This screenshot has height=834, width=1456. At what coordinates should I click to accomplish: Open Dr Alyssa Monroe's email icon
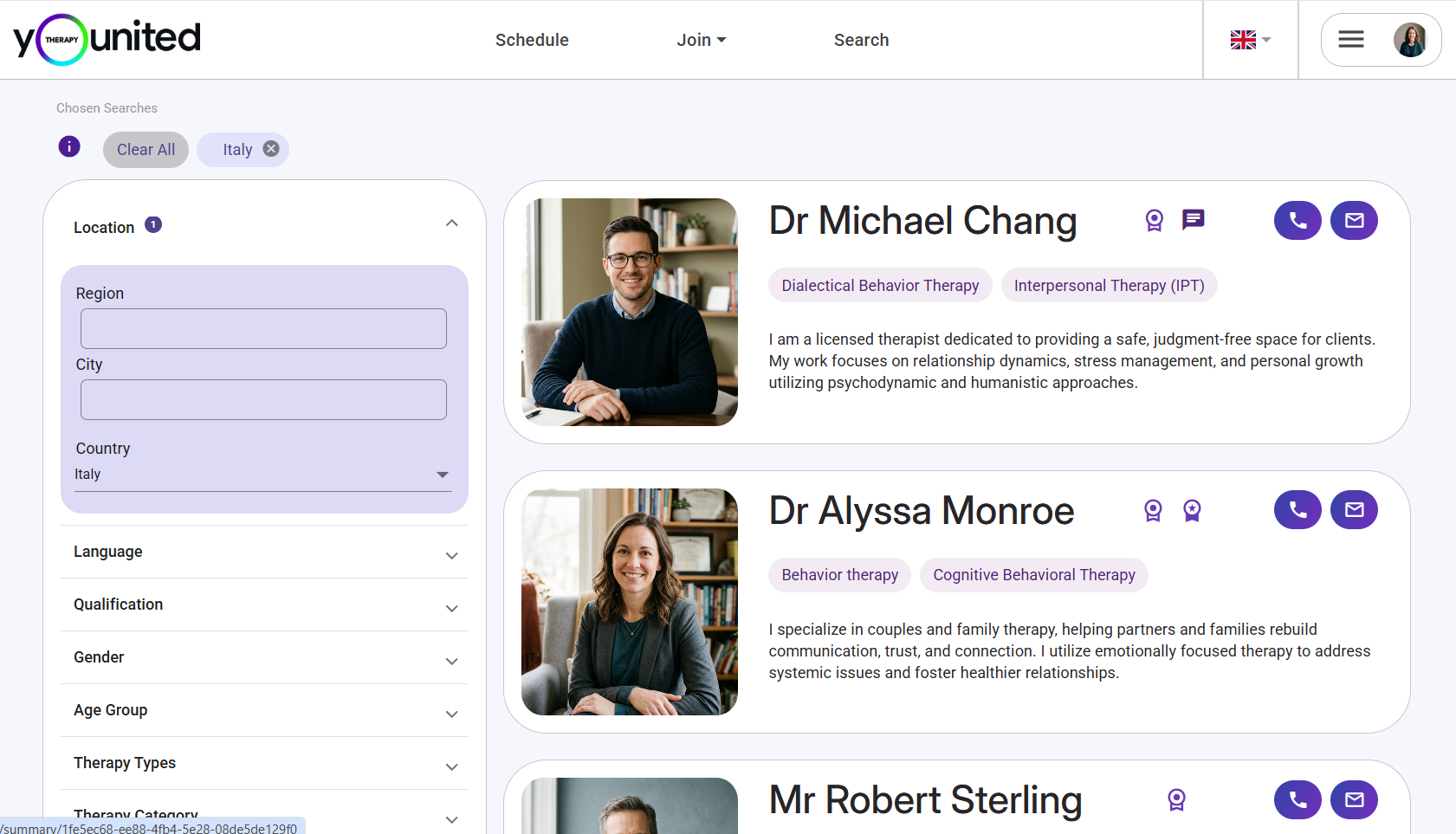[1354, 509]
